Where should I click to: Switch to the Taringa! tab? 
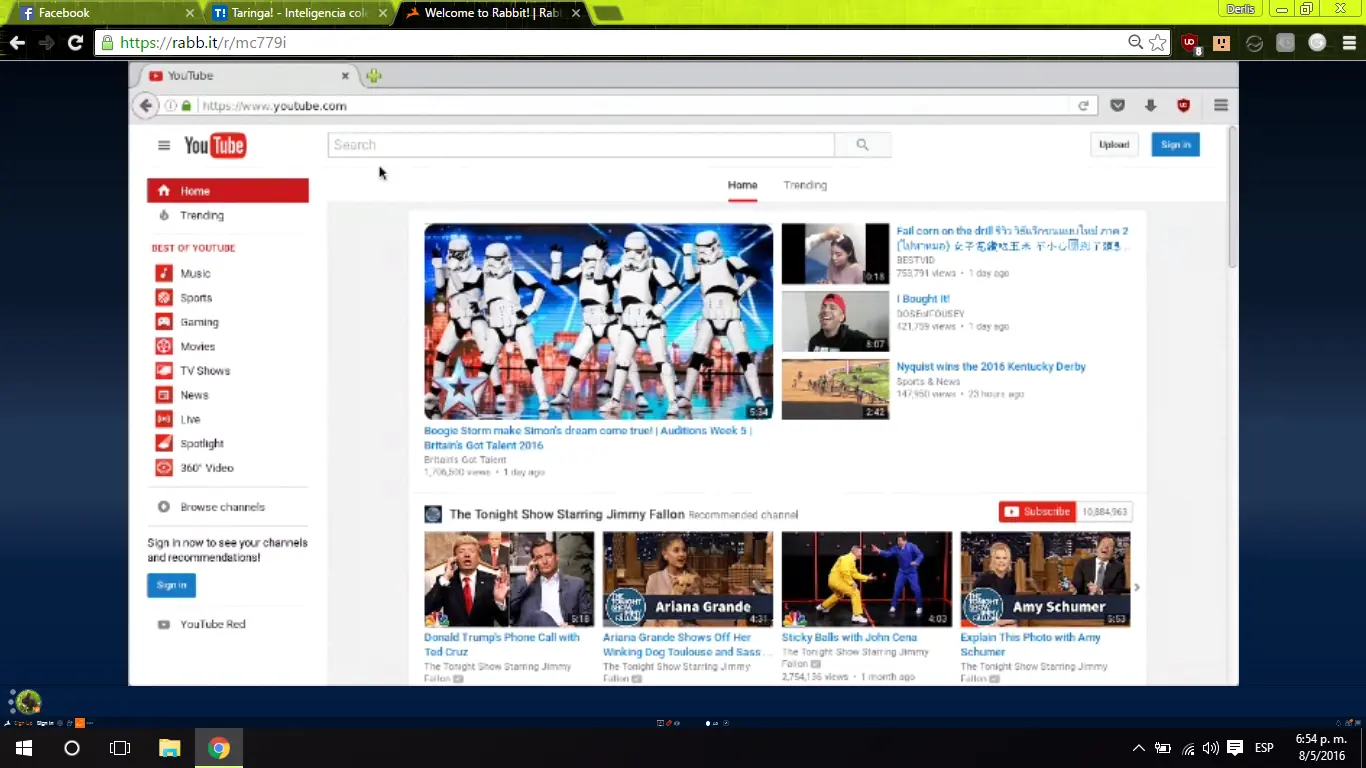point(300,13)
